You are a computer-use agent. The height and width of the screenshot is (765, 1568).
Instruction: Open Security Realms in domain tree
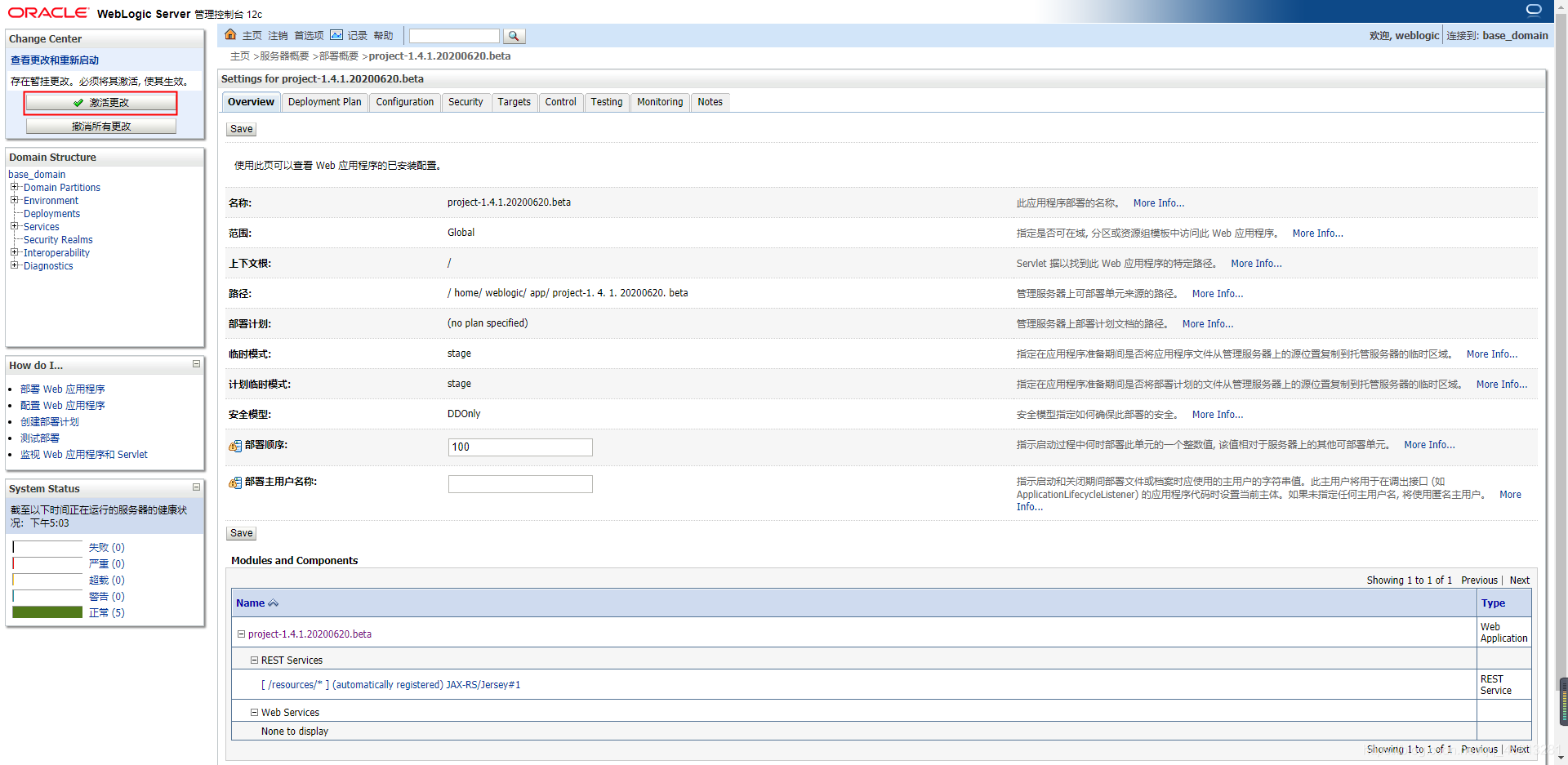tap(58, 240)
